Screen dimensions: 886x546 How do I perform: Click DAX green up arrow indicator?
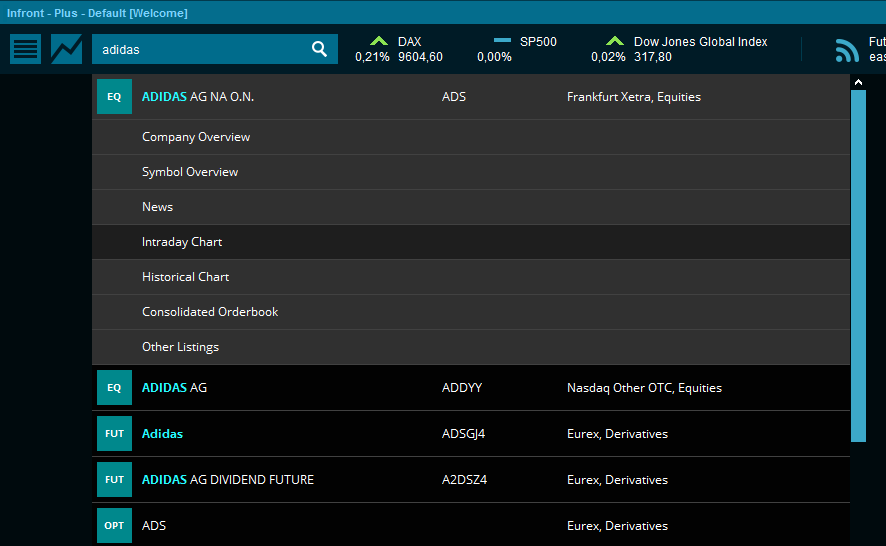tap(379, 41)
